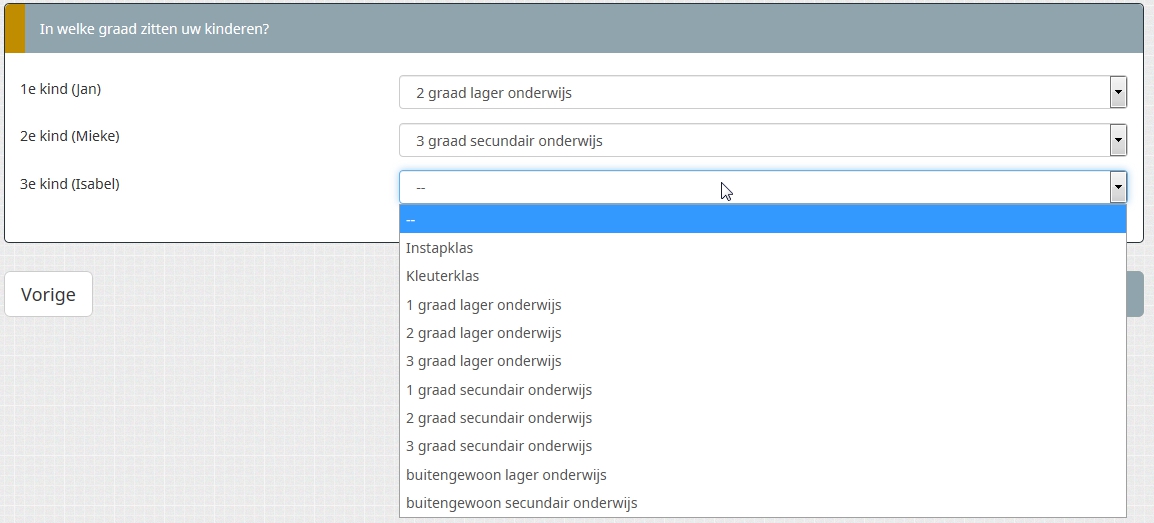Click the arrow of Isabel's grade dropdown
The image size is (1154, 523).
1118,187
